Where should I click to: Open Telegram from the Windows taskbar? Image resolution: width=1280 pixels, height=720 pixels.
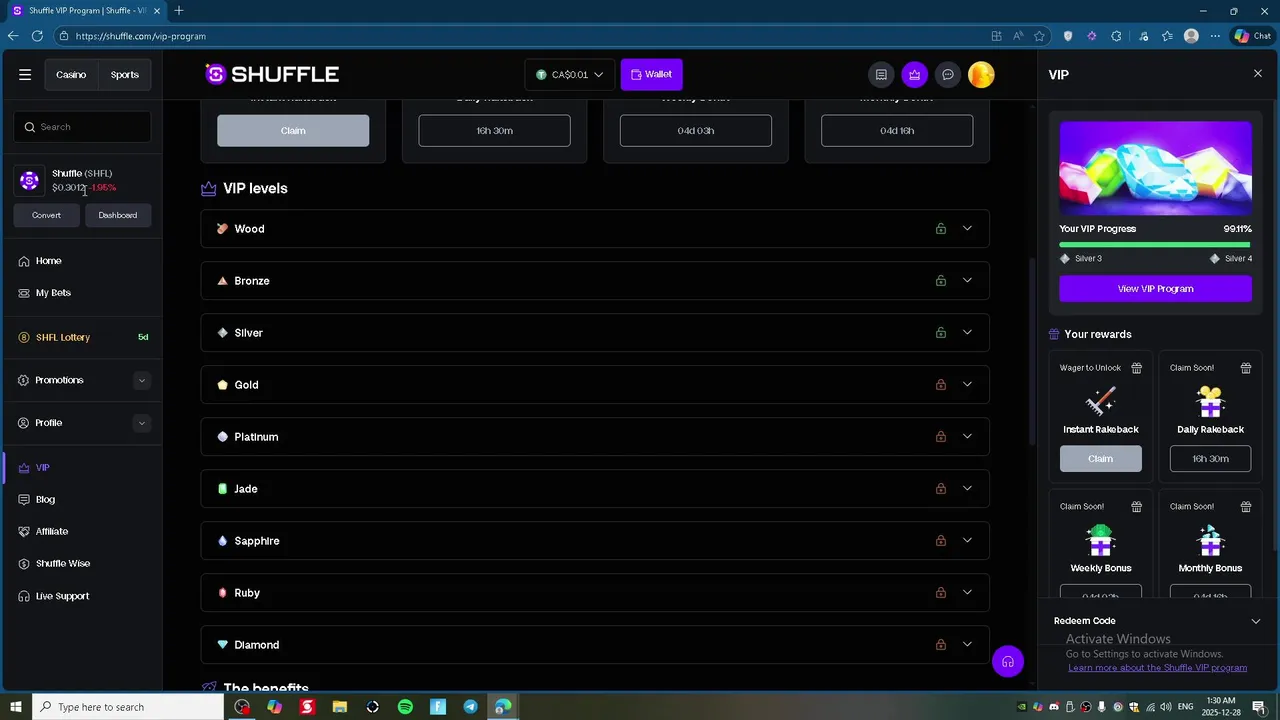click(x=470, y=707)
